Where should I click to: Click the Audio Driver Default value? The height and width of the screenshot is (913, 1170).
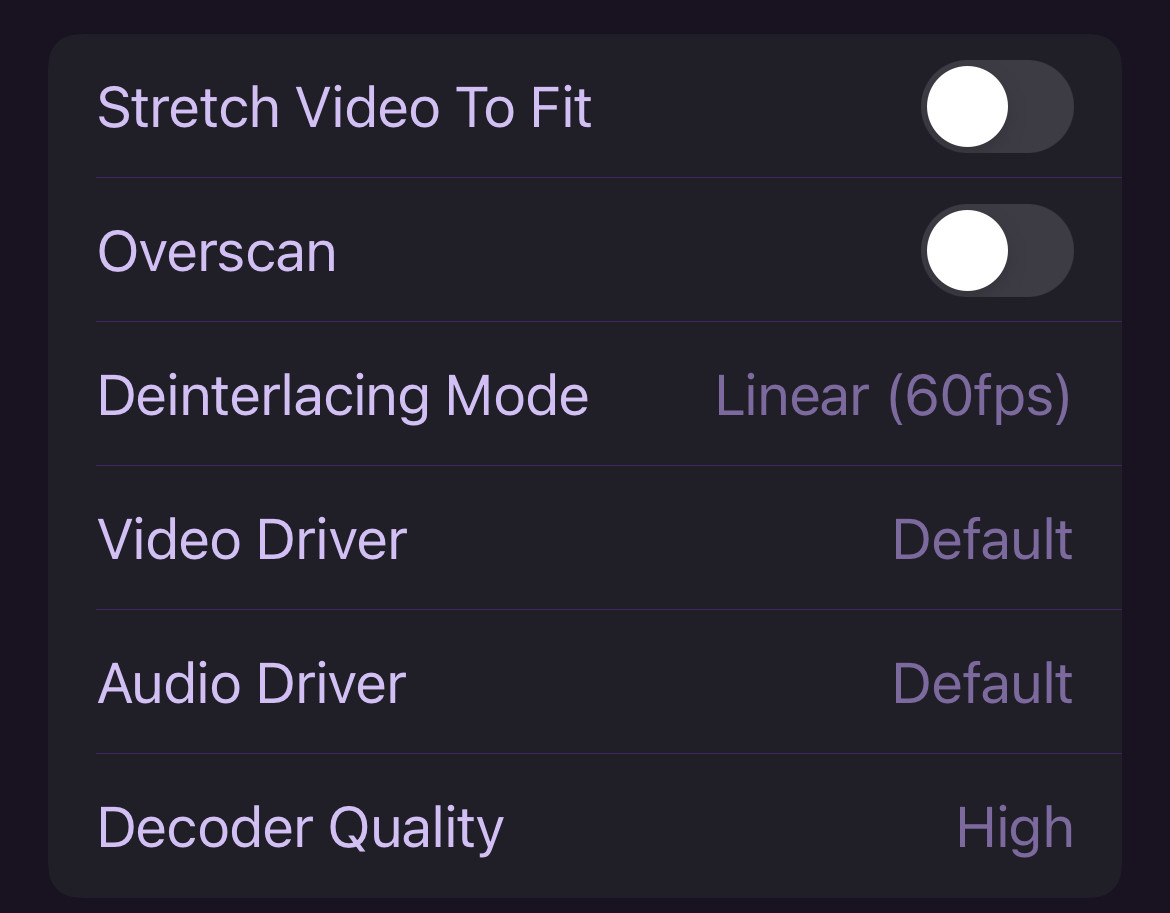point(982,684)
